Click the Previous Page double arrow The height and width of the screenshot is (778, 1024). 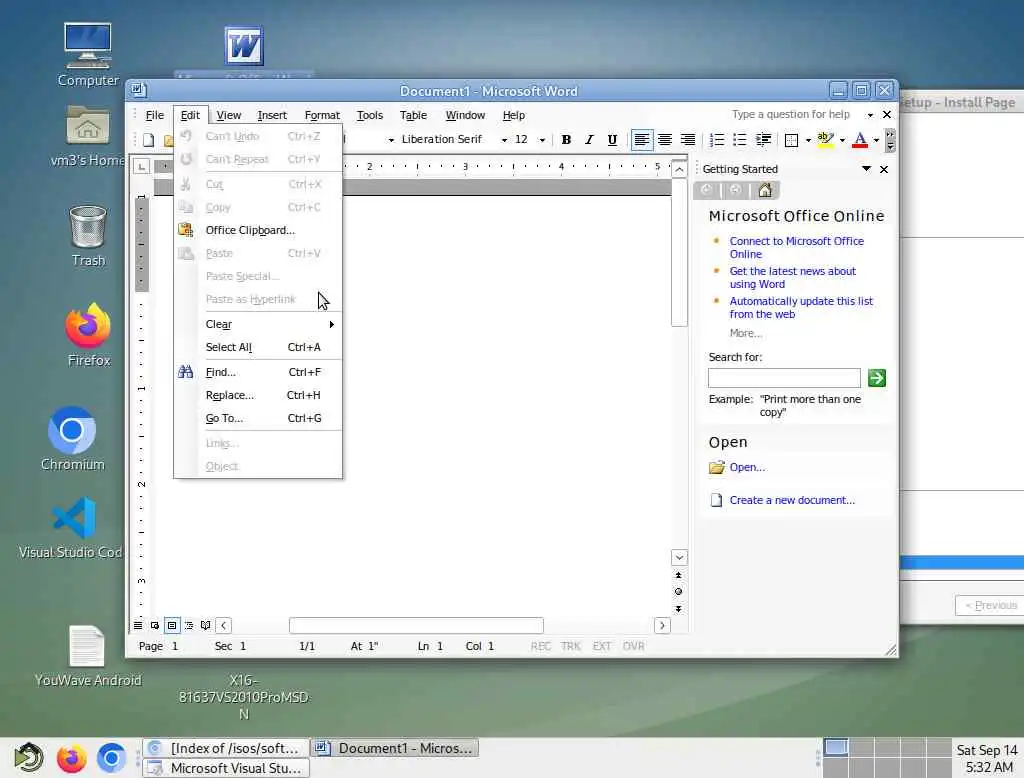click(679, 575)
